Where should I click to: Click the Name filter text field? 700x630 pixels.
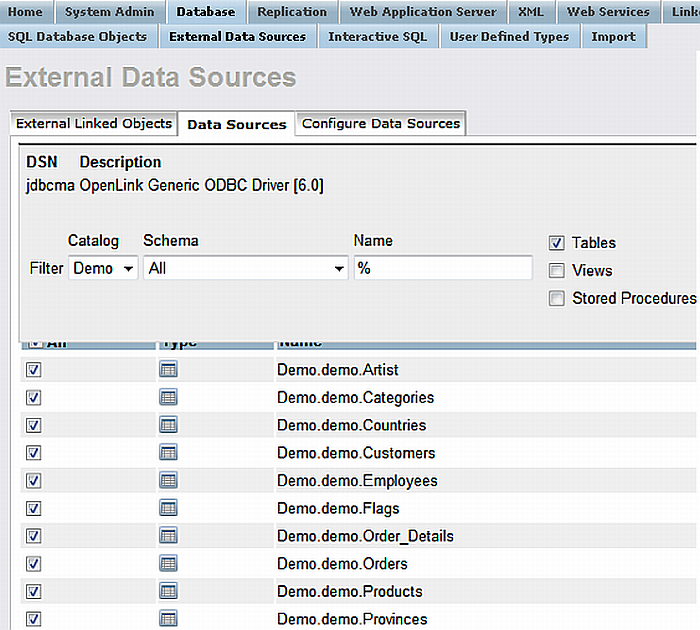(443, 269)
